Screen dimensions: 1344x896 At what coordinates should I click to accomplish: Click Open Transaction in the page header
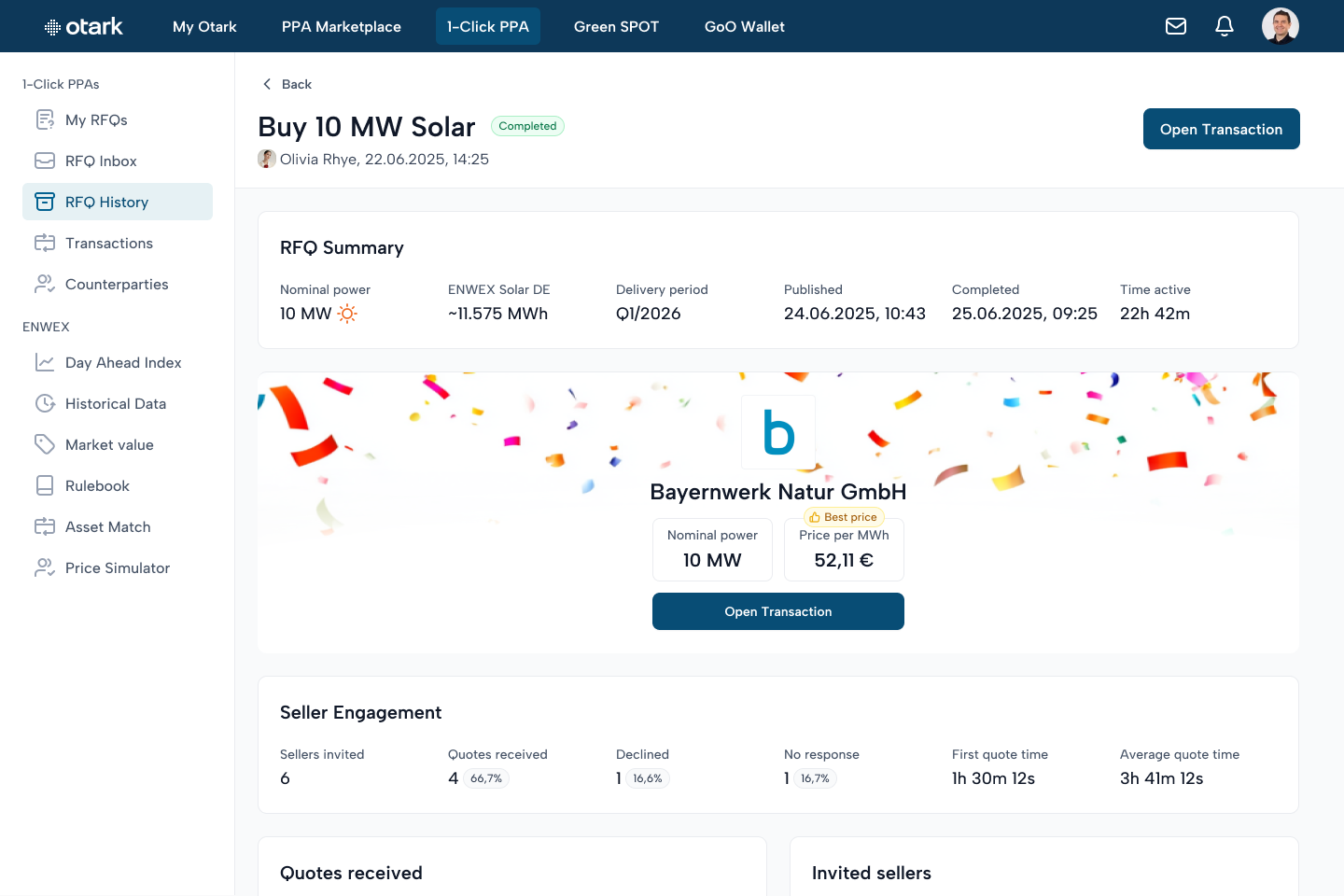click(1222, 129)
